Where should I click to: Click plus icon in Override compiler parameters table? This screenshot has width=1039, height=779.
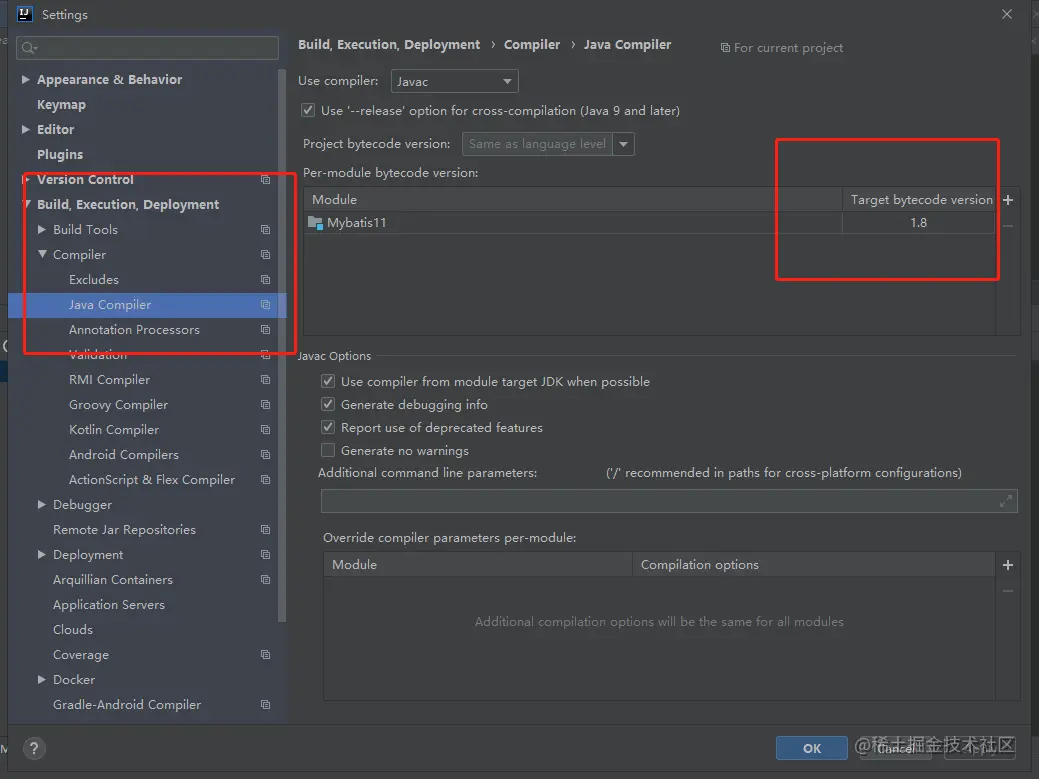point(1007,565)
